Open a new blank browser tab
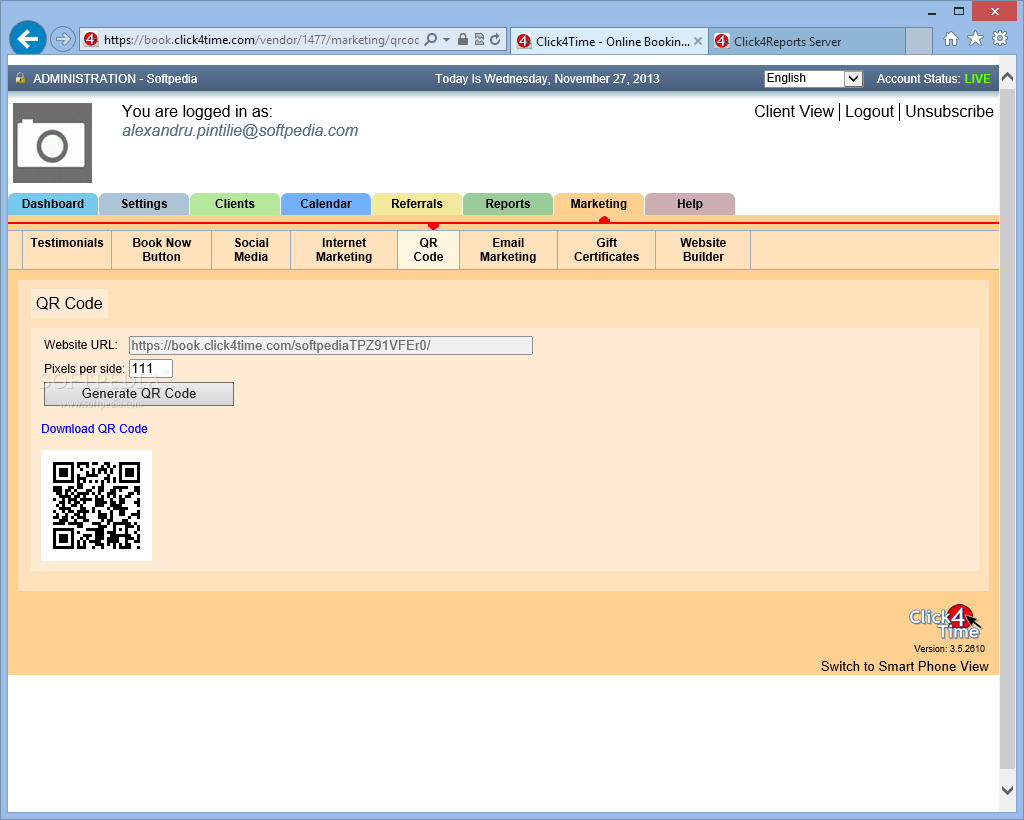Image resolution: width=1024 pixels, height=820 pixels. (x=919, y=41)
